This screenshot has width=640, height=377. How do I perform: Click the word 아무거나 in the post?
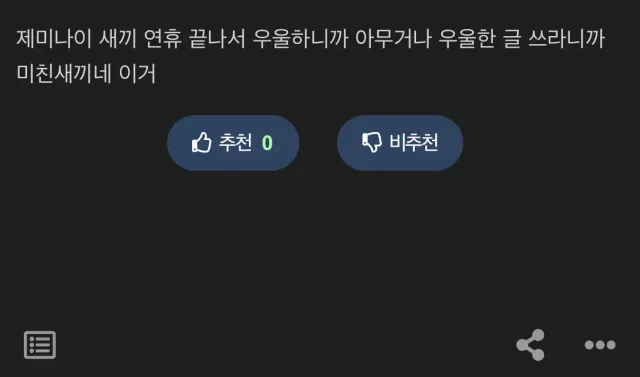click(393, 39)
